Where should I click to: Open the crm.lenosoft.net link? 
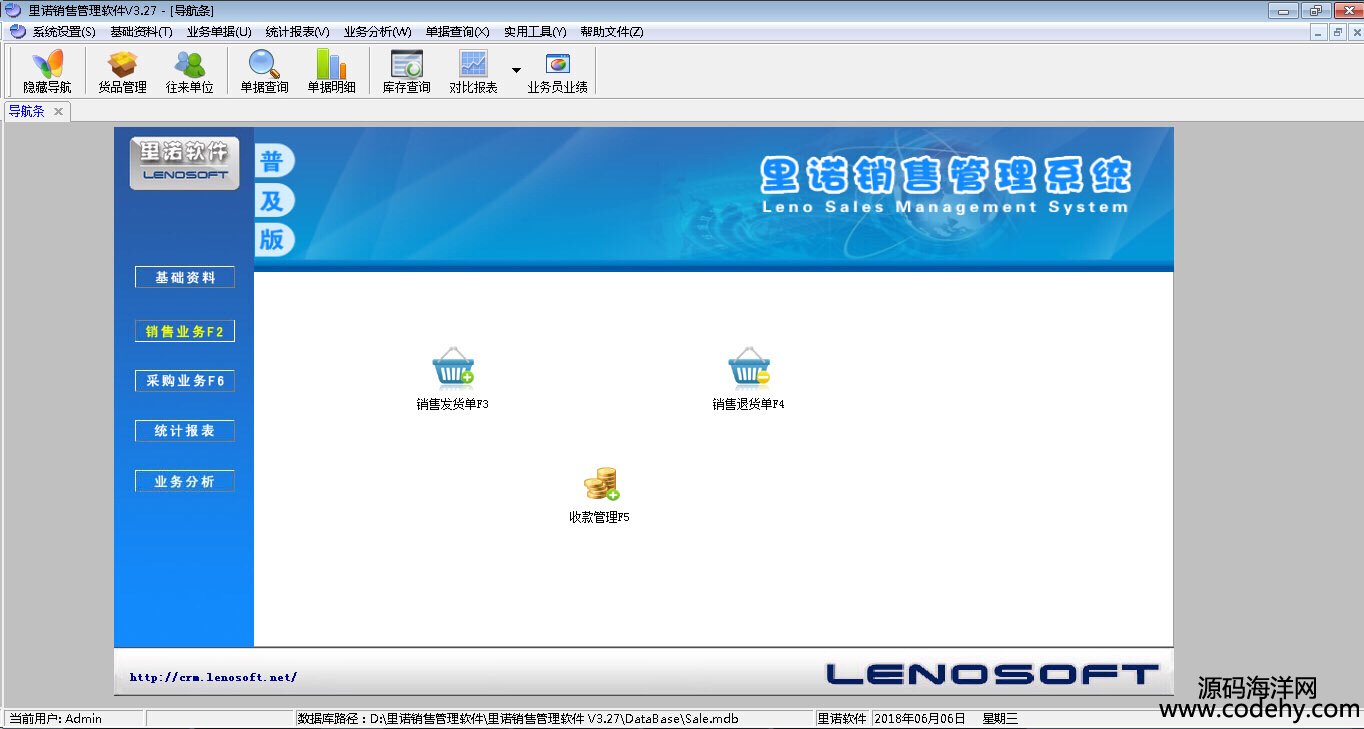213,677
